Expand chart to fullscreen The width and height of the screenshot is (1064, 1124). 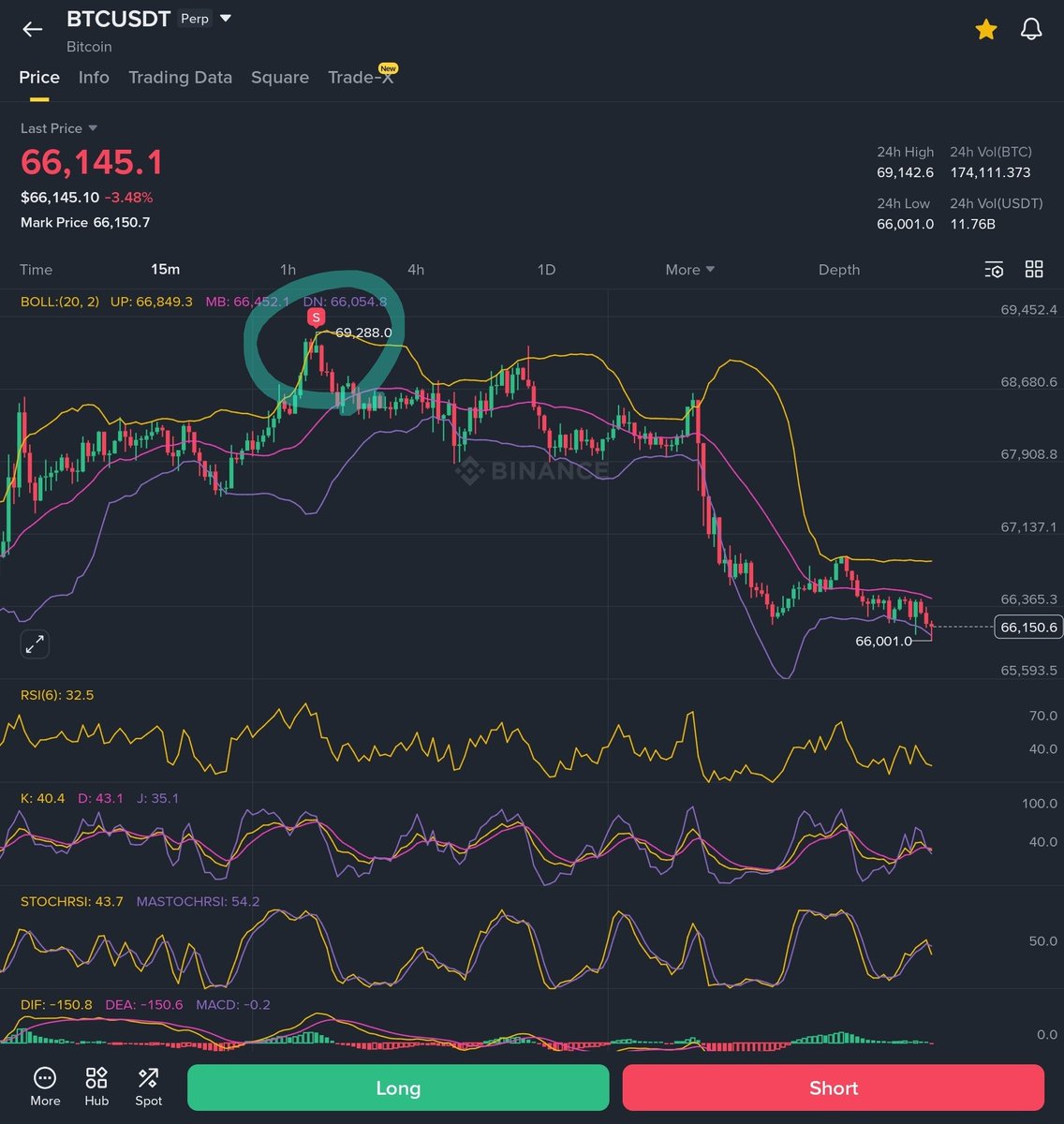pos(35,644)
